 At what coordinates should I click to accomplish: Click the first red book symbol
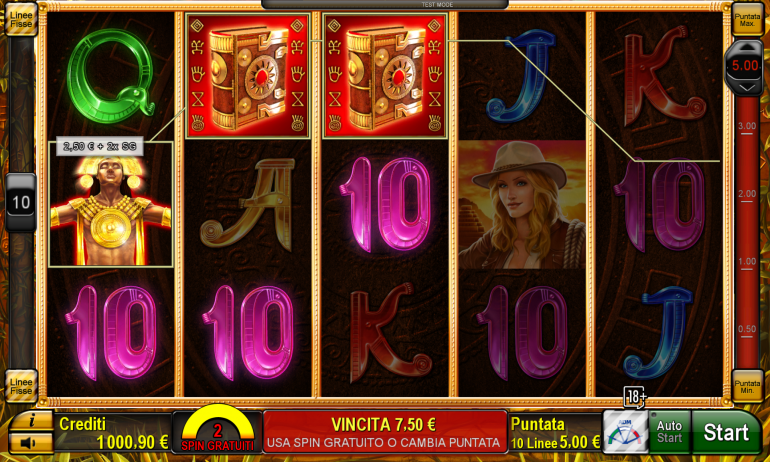[248, 76]
